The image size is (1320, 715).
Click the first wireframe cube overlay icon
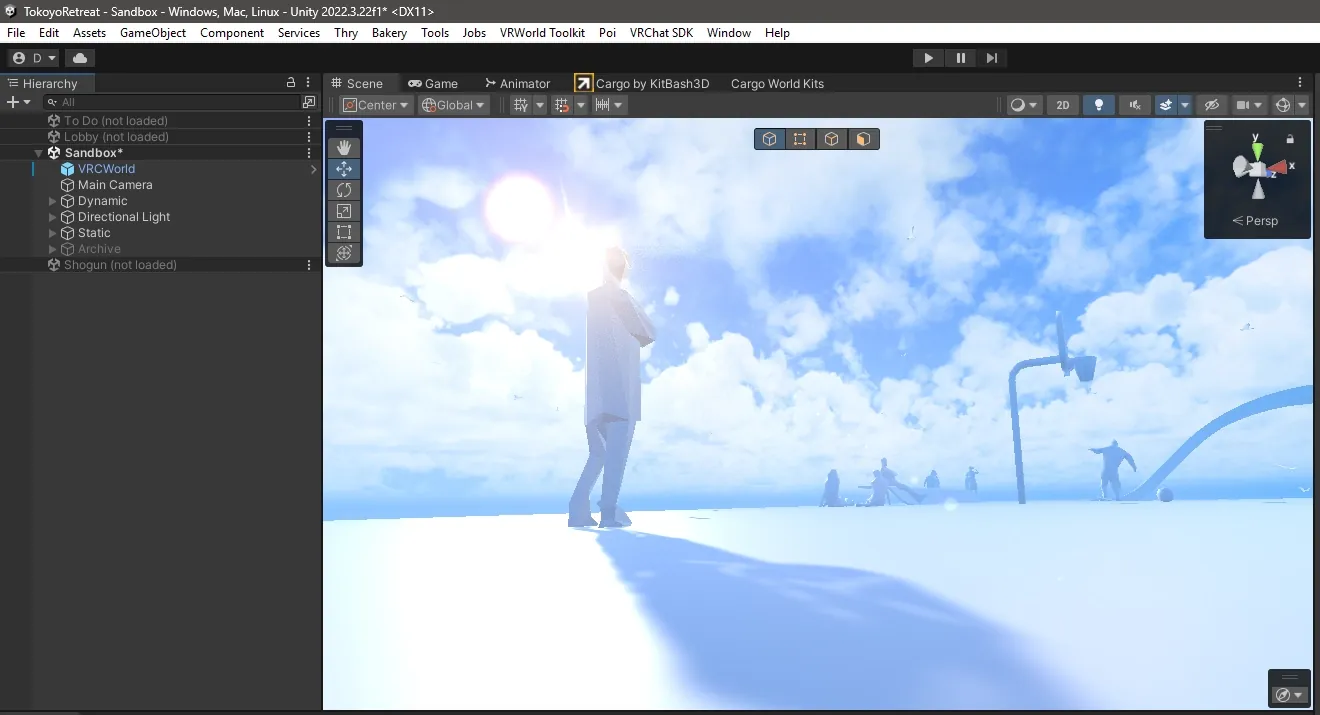[769, 139]
